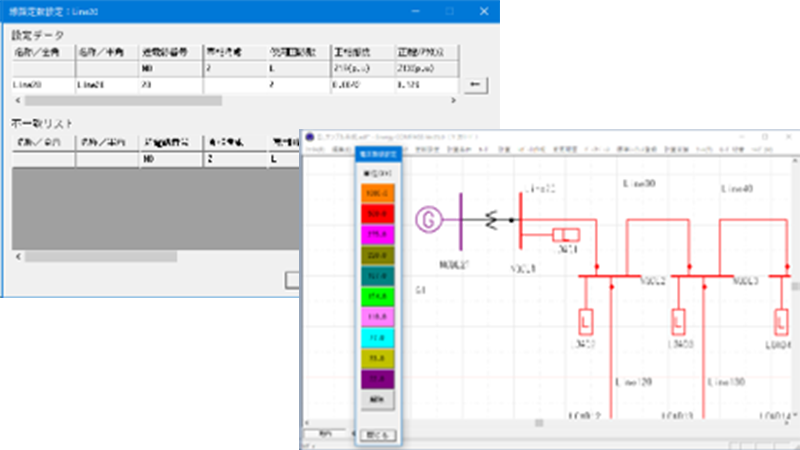Pick the magenta voltage color swatch

[379, 234]
